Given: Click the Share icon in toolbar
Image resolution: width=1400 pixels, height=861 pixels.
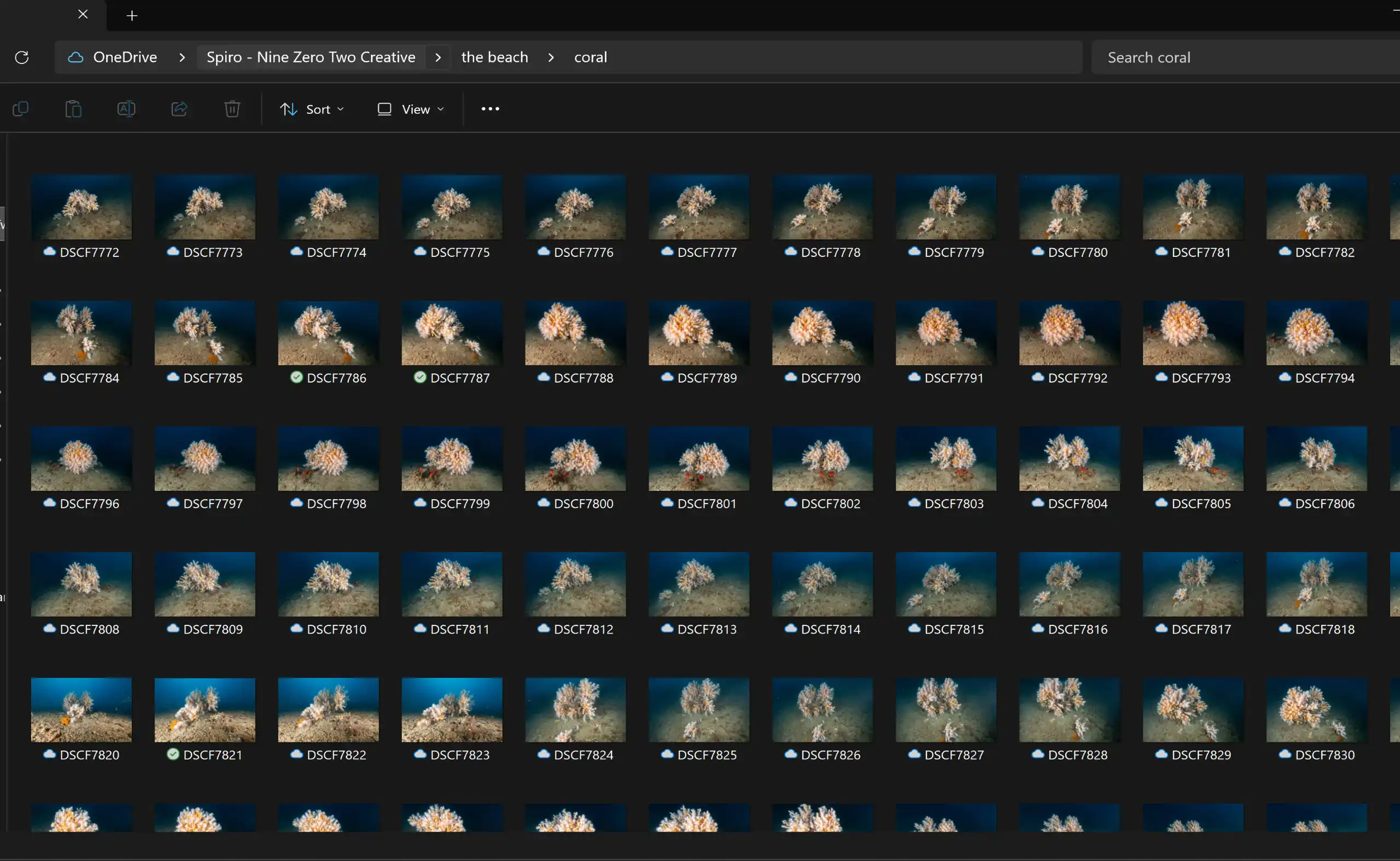Looking at the screenshot, I should pyautogui.click(x=179, y=109).
